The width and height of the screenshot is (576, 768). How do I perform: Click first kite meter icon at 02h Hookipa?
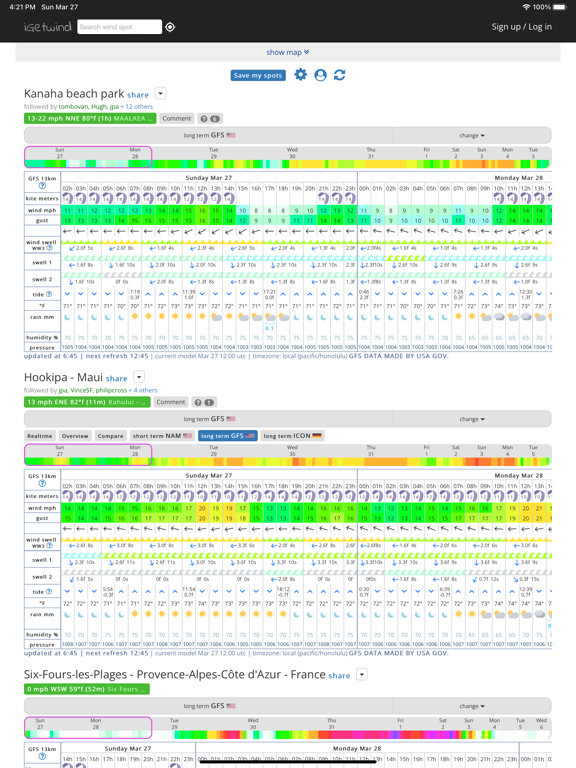click(67, 496)
